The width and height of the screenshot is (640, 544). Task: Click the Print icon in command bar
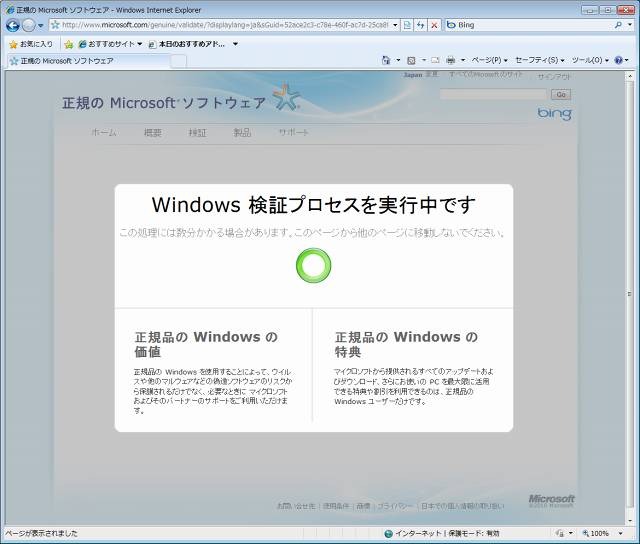point(450,60)
